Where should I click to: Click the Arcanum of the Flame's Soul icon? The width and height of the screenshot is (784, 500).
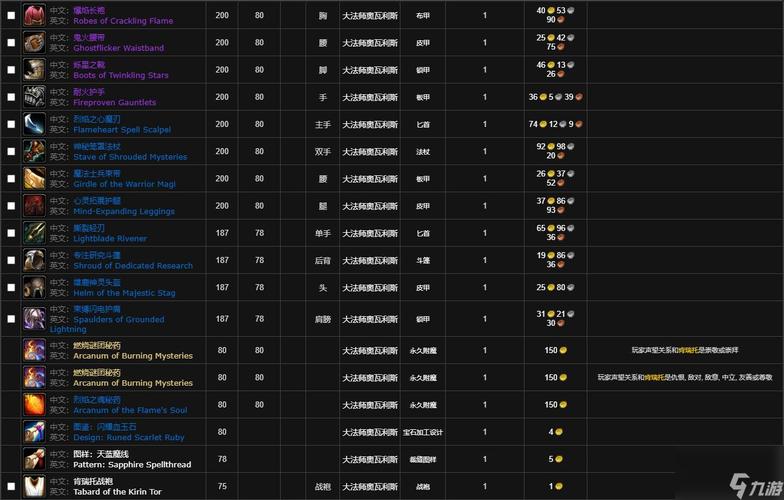coord(34,404)
